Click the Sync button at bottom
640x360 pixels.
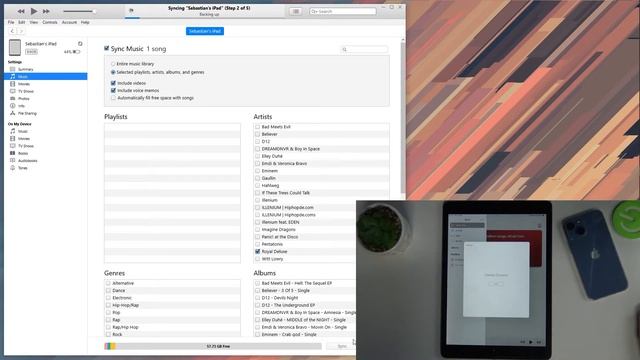tap(342, 346)
